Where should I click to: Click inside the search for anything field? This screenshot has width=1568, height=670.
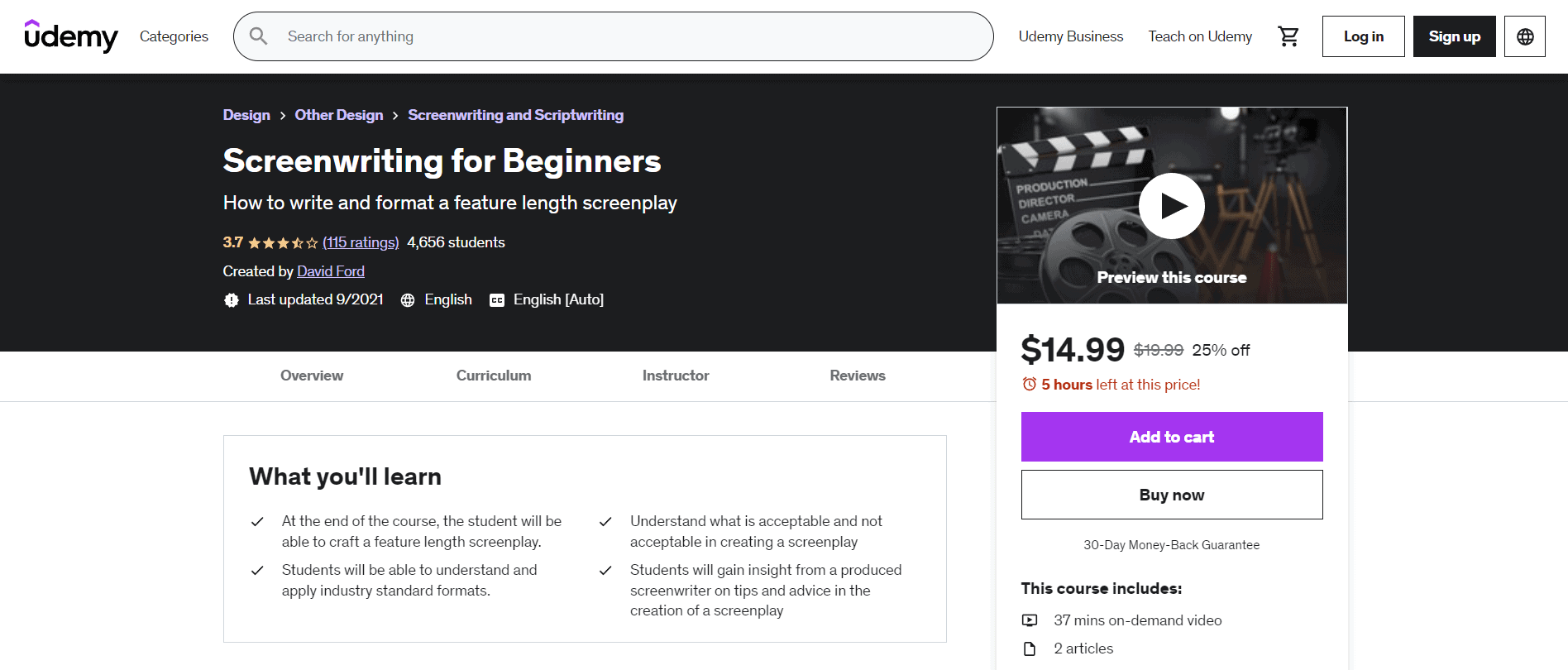click(579, 36)
